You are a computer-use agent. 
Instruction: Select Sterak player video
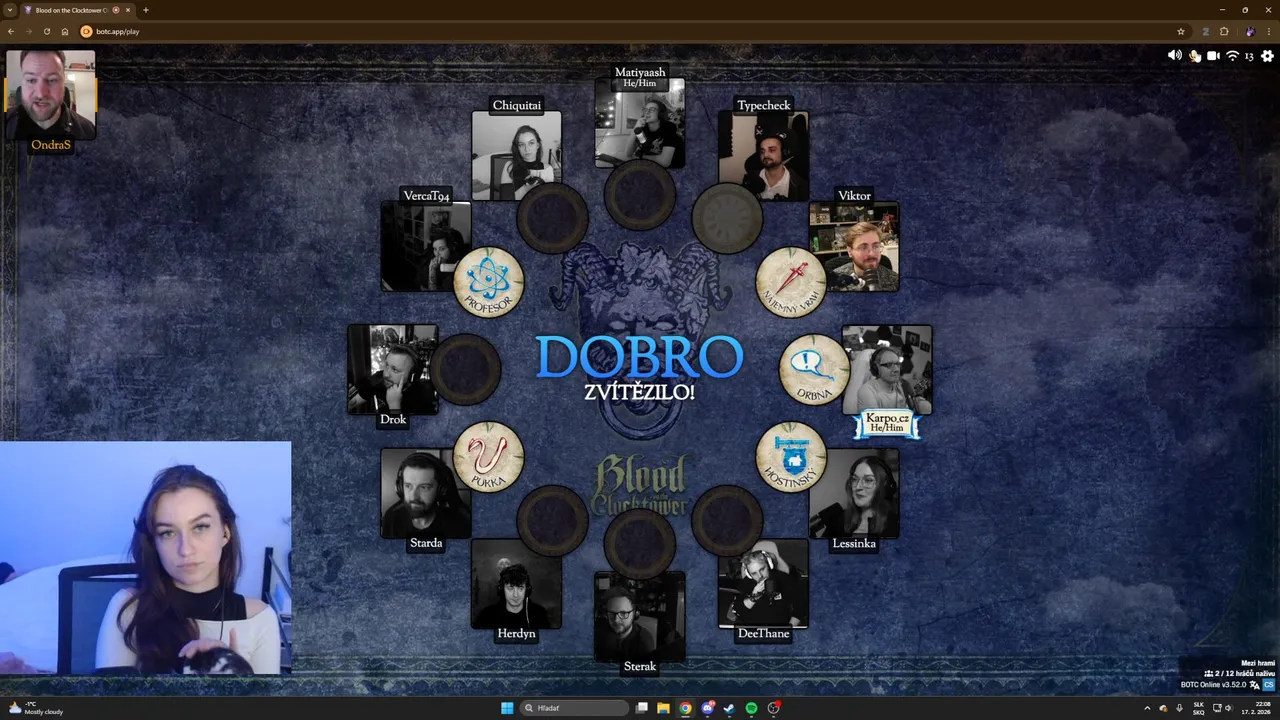640,616
